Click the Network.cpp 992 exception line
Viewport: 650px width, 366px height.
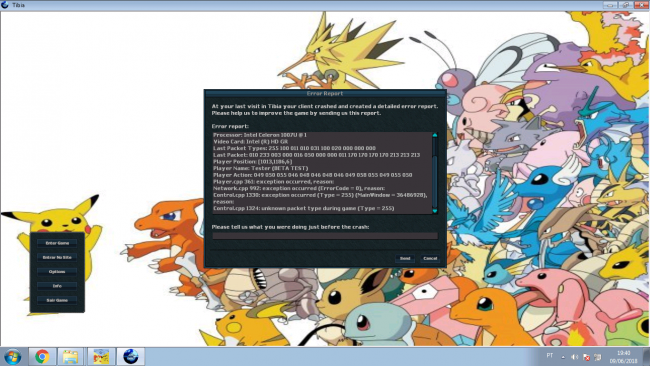click(299, 188)
